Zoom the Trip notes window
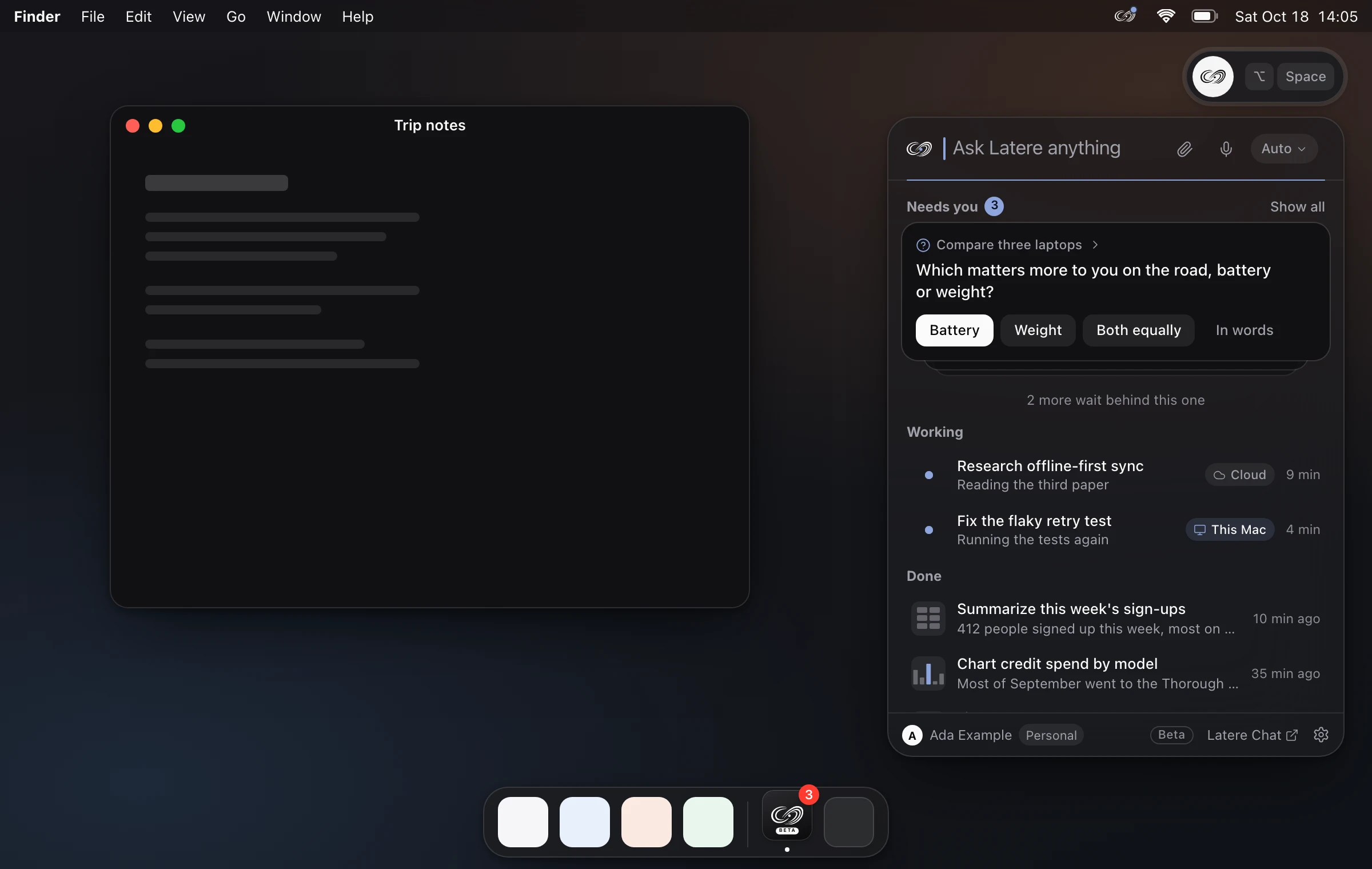Viewport: 1372px width, 869px height. coord(178,126)
